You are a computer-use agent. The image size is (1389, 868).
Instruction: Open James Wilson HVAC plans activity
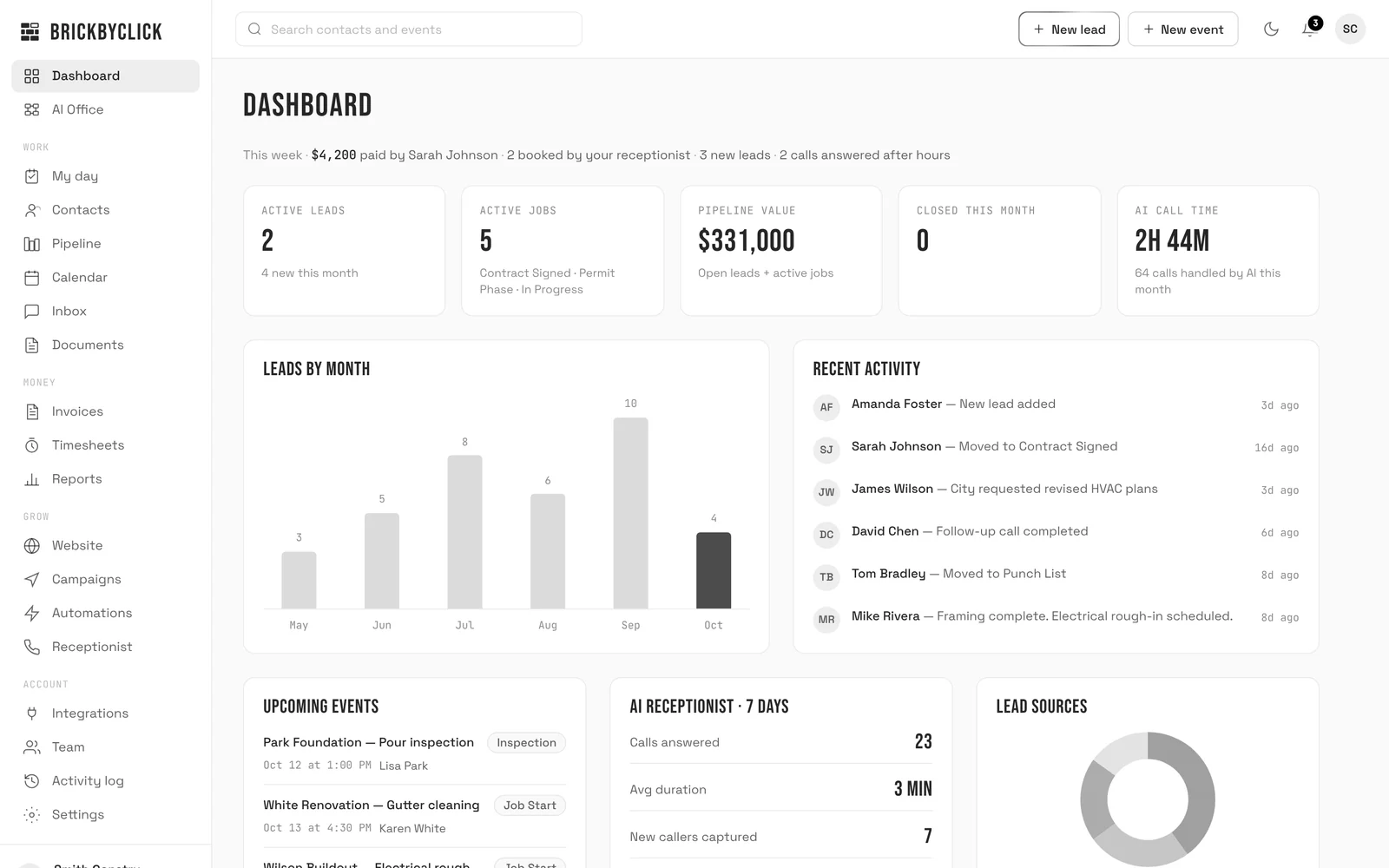click(1056, 490)
